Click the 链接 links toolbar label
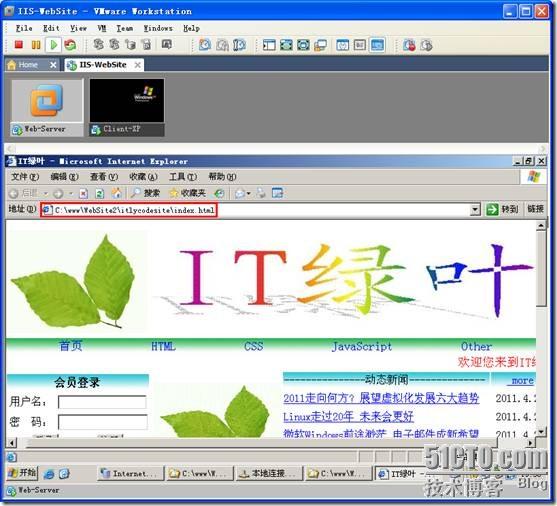The width and height of the screenshot is (557, 506). tap(535, 209)
